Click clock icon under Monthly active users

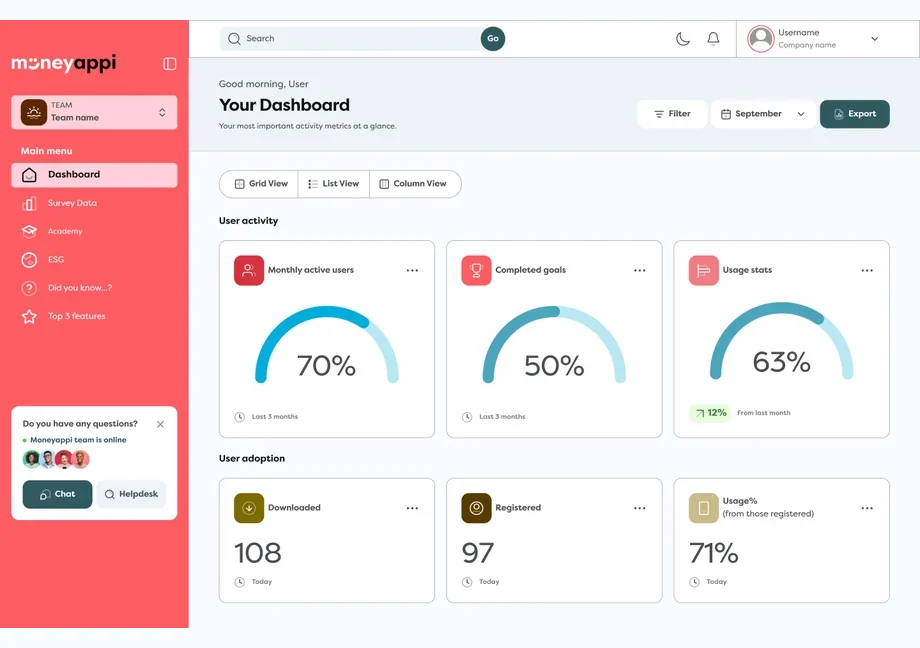(239, 417)
